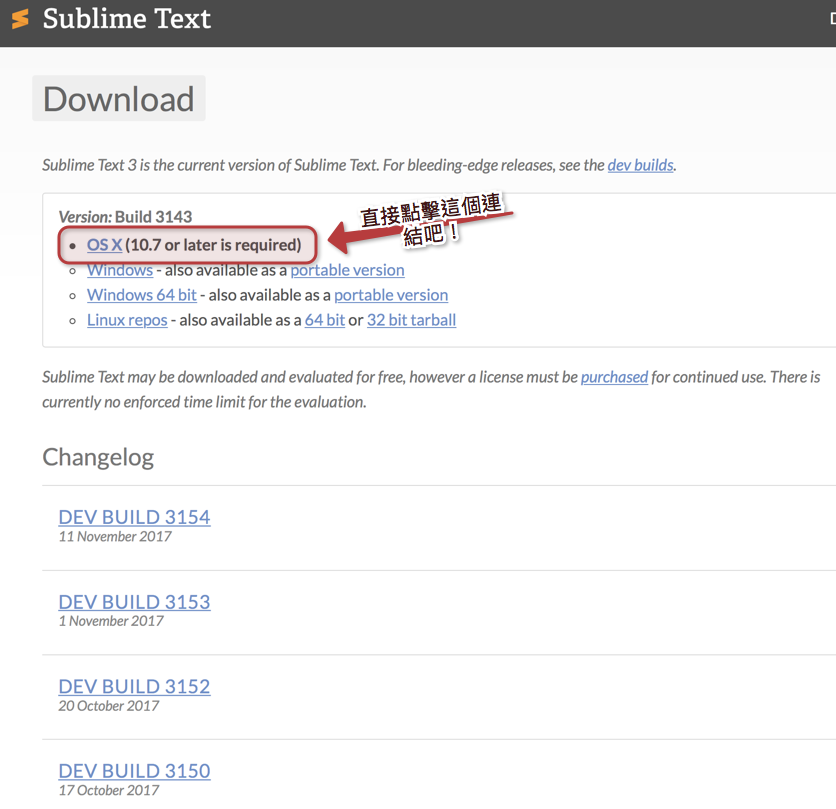Open DEV BUILD 3153 changelog entry
The height and width of the screenshot is (809, 836).
click(x=134, y=602)
